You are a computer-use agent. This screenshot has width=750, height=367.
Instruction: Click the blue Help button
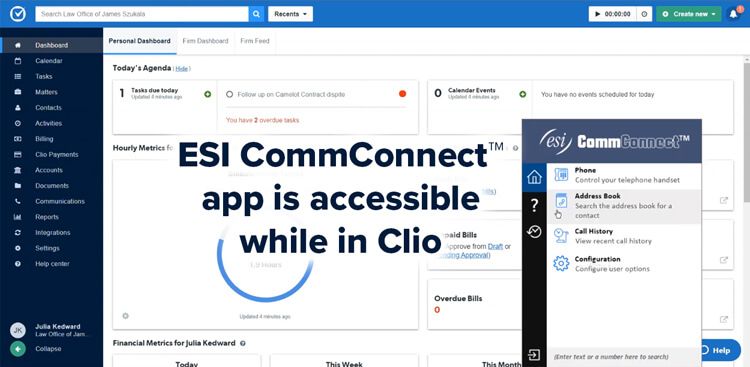pyautogui.click(x=720, y=350)
